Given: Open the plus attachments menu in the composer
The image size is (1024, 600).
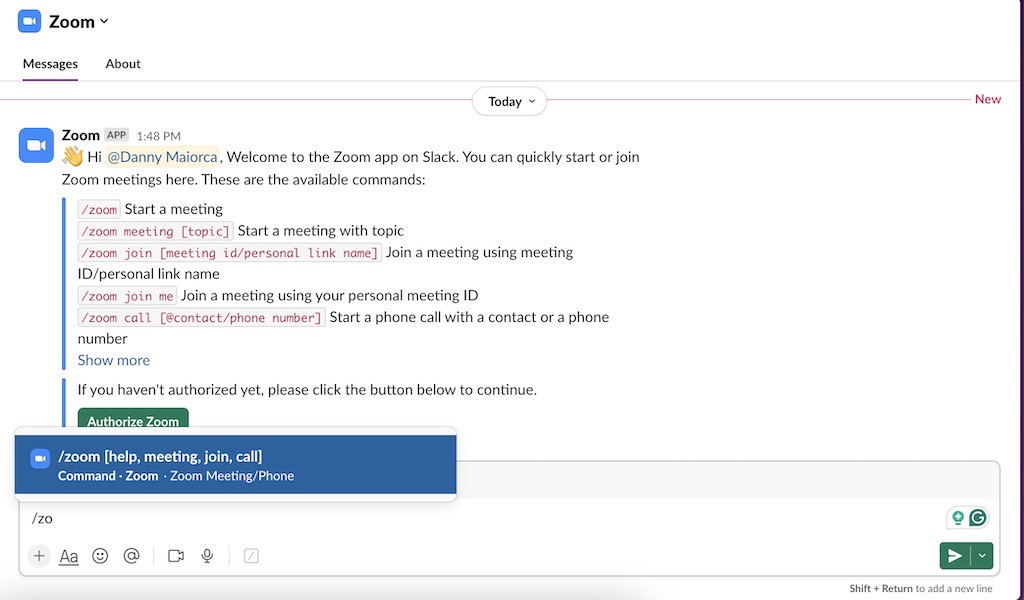Looking at the screenshot, I should [38, 555].
